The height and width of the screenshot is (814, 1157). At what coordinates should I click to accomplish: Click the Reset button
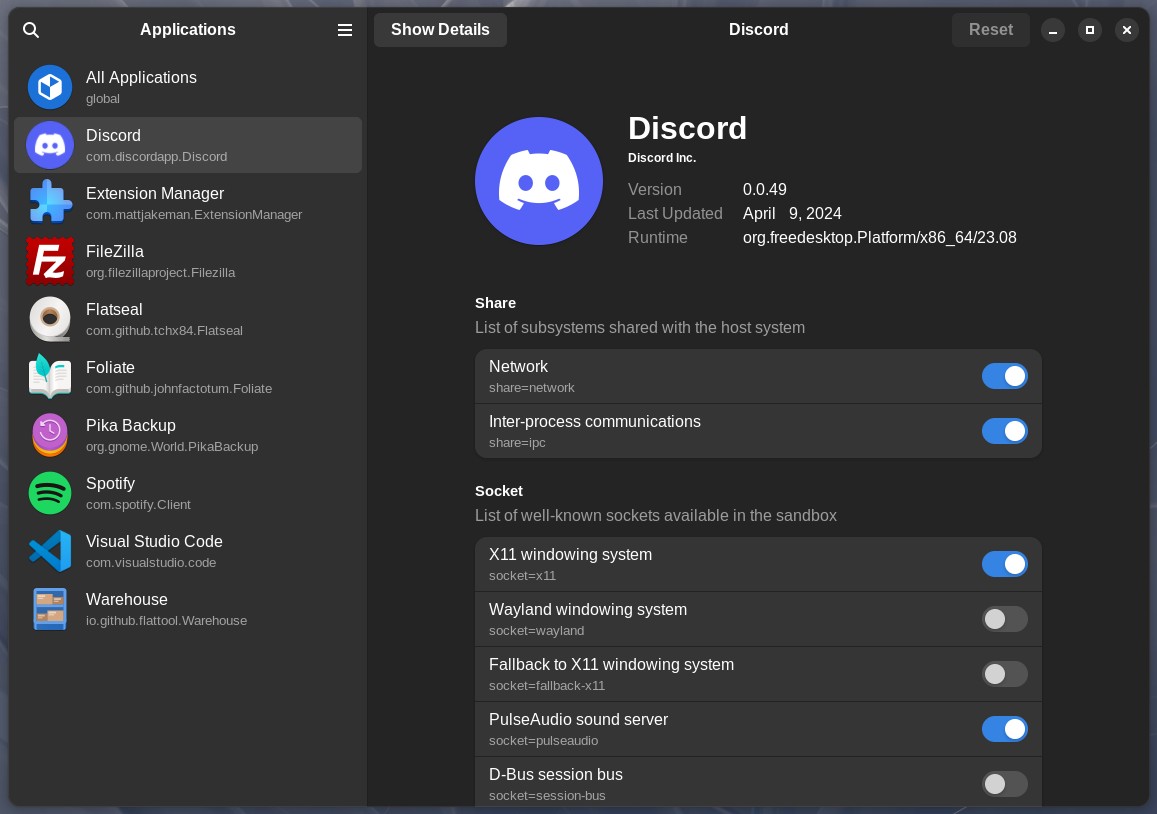click(x=990, y=30)
